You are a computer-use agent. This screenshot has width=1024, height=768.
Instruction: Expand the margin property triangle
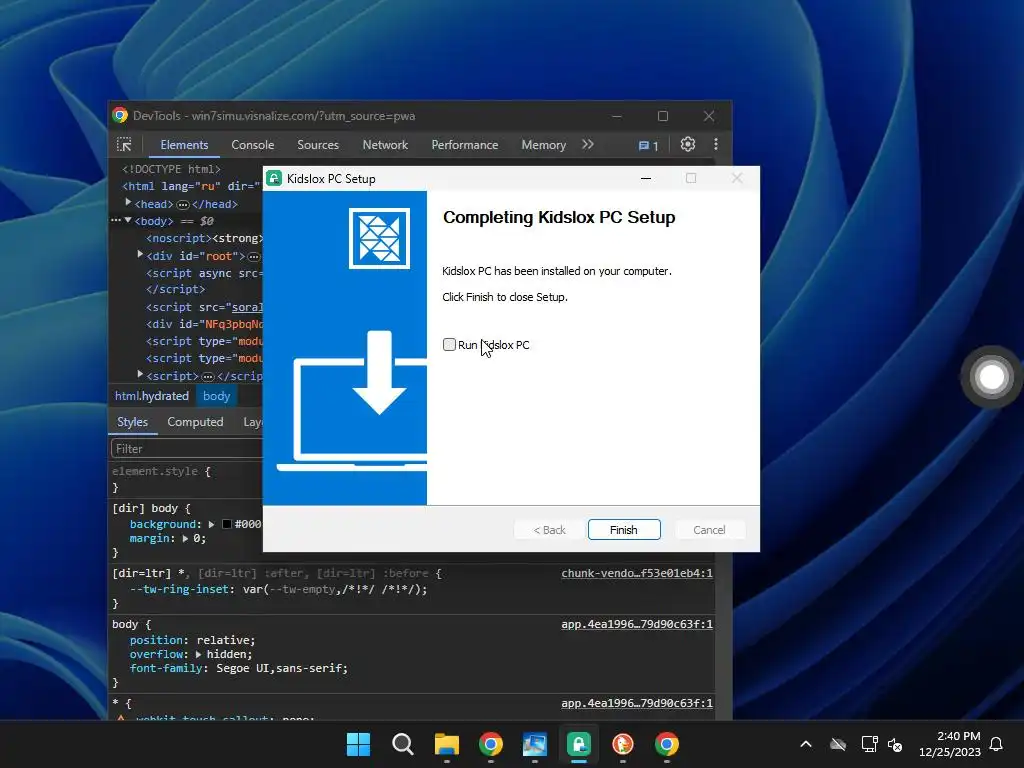[185, 539]
